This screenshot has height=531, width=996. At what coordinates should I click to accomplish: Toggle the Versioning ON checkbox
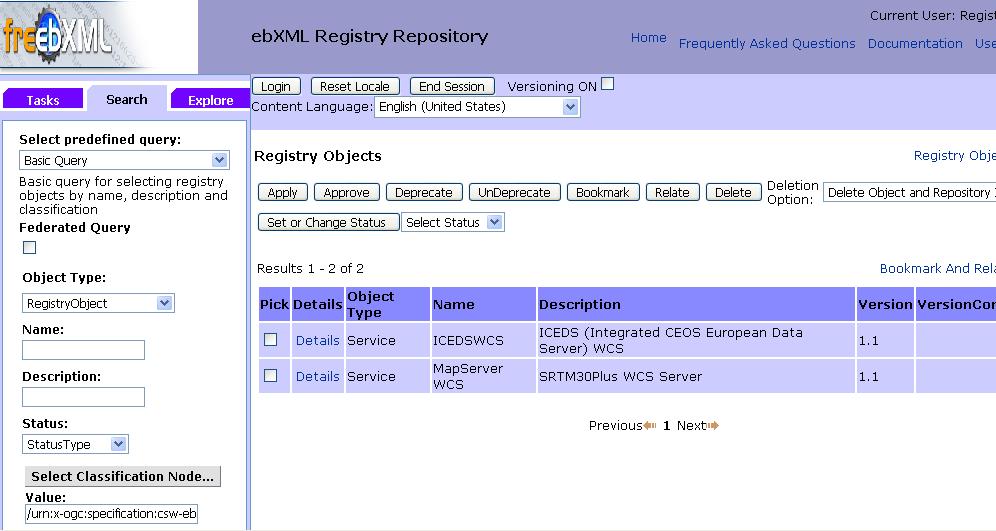click(608, 85)
